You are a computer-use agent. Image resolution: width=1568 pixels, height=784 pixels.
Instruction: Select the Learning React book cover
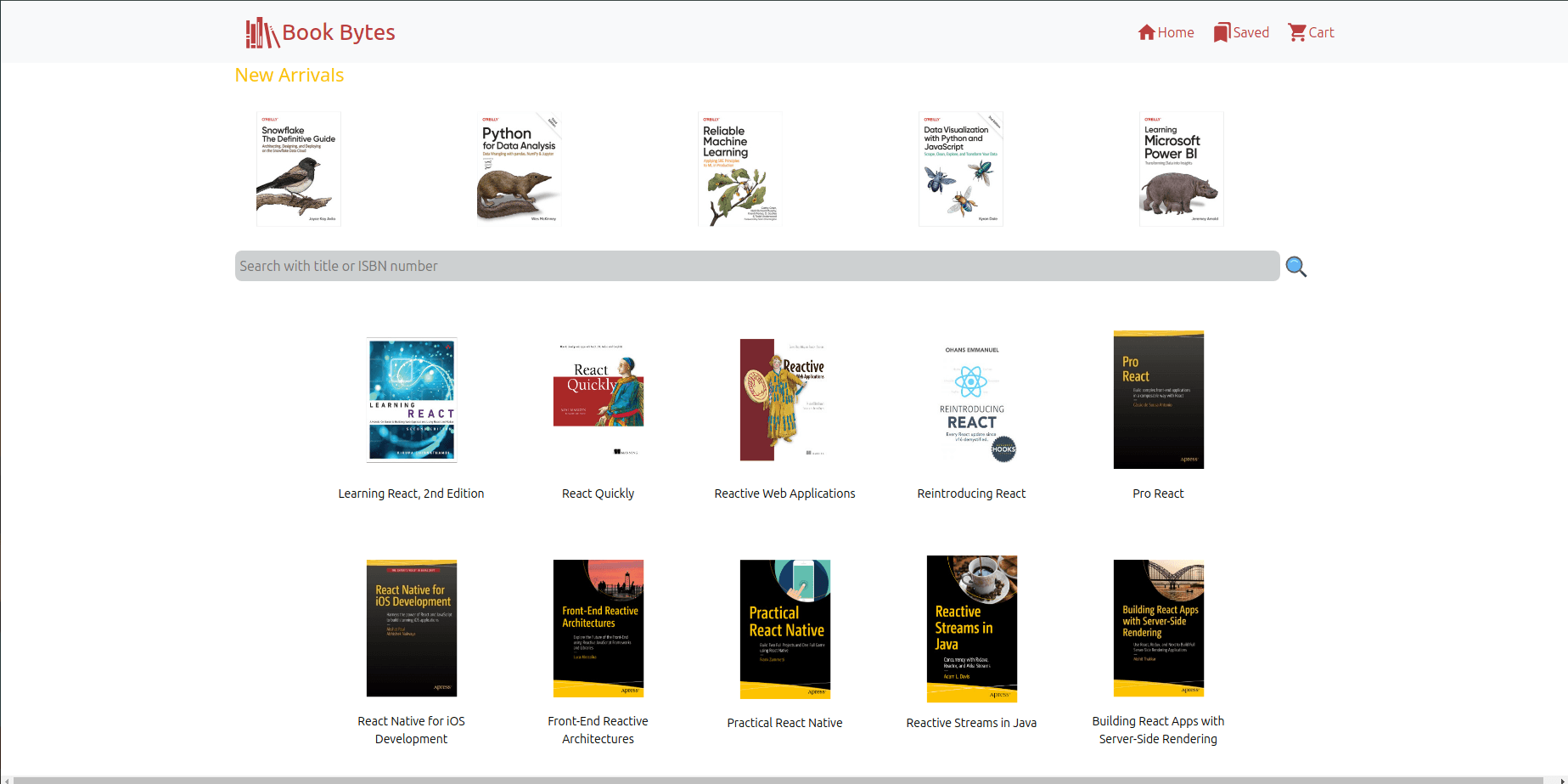point(412,400)
